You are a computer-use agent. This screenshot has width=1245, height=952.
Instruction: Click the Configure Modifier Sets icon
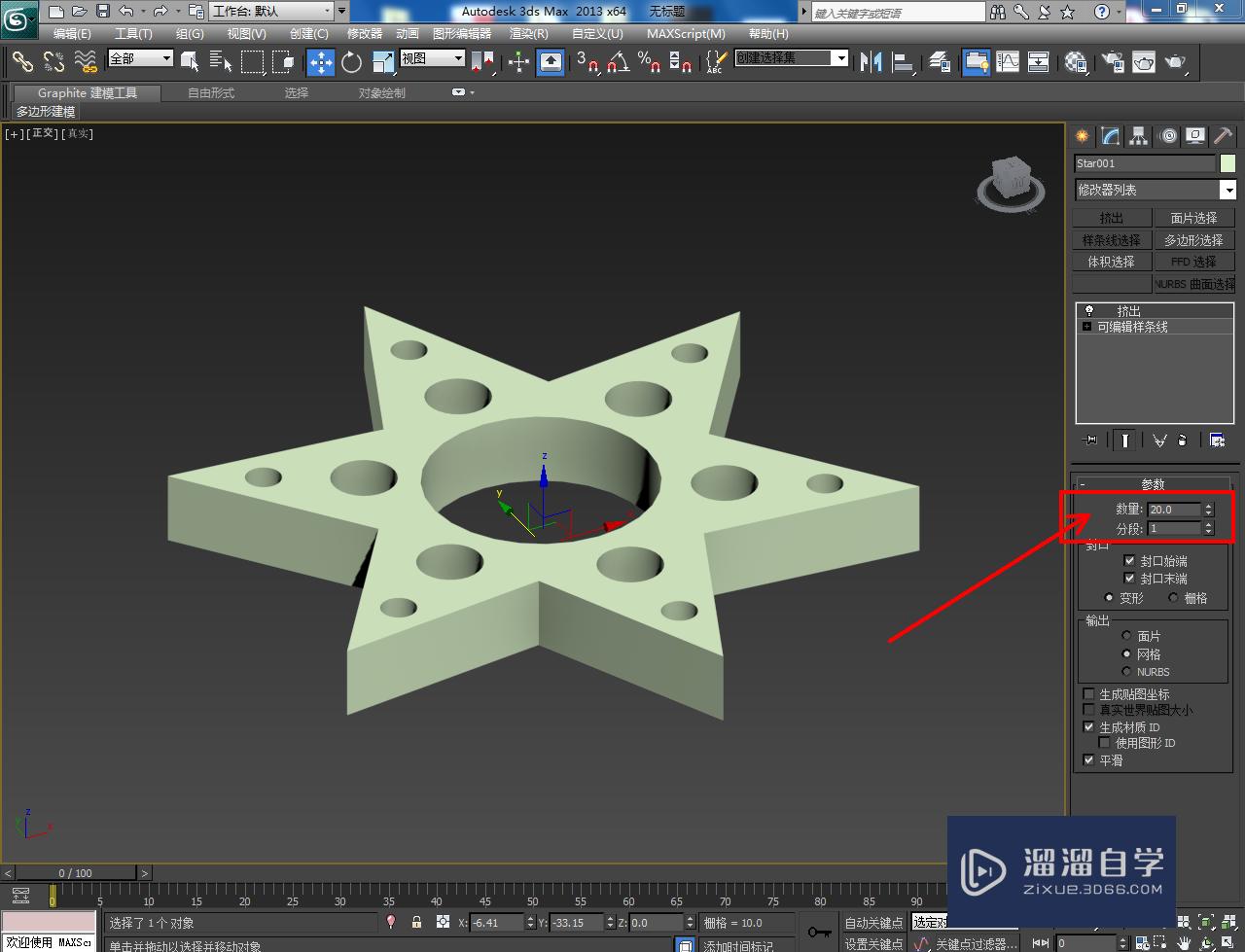[x=1217, y=441]
